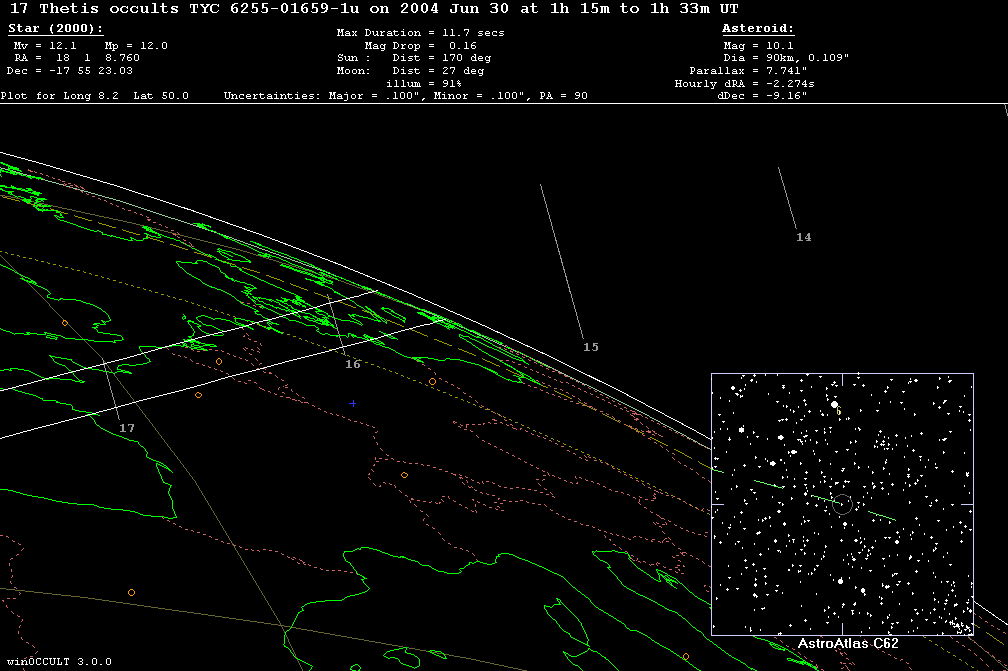1008x671 pixels.
Task: Click the time marker labeled 15
Action: [591, 347]
